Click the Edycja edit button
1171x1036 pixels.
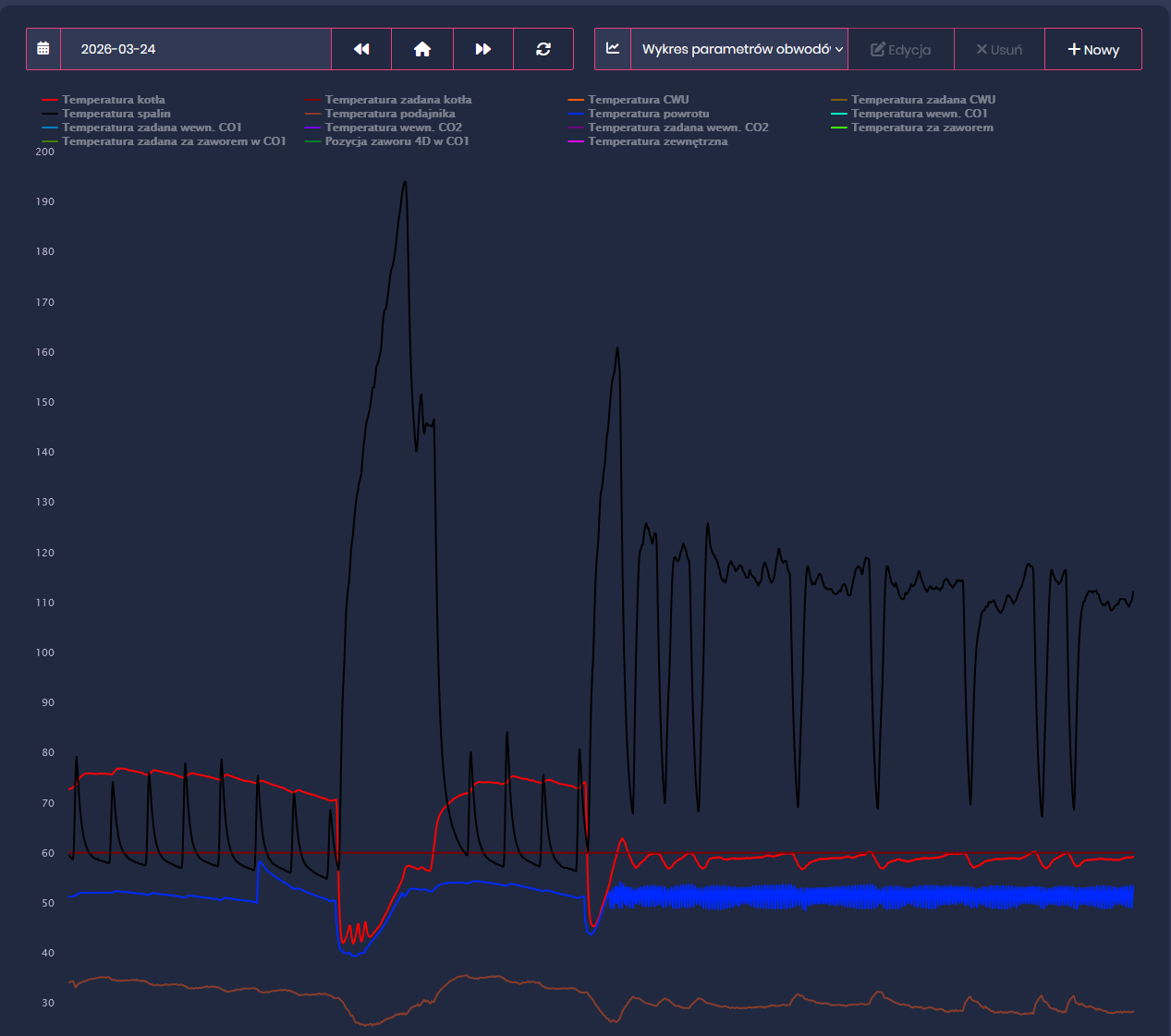coord(901,49)
